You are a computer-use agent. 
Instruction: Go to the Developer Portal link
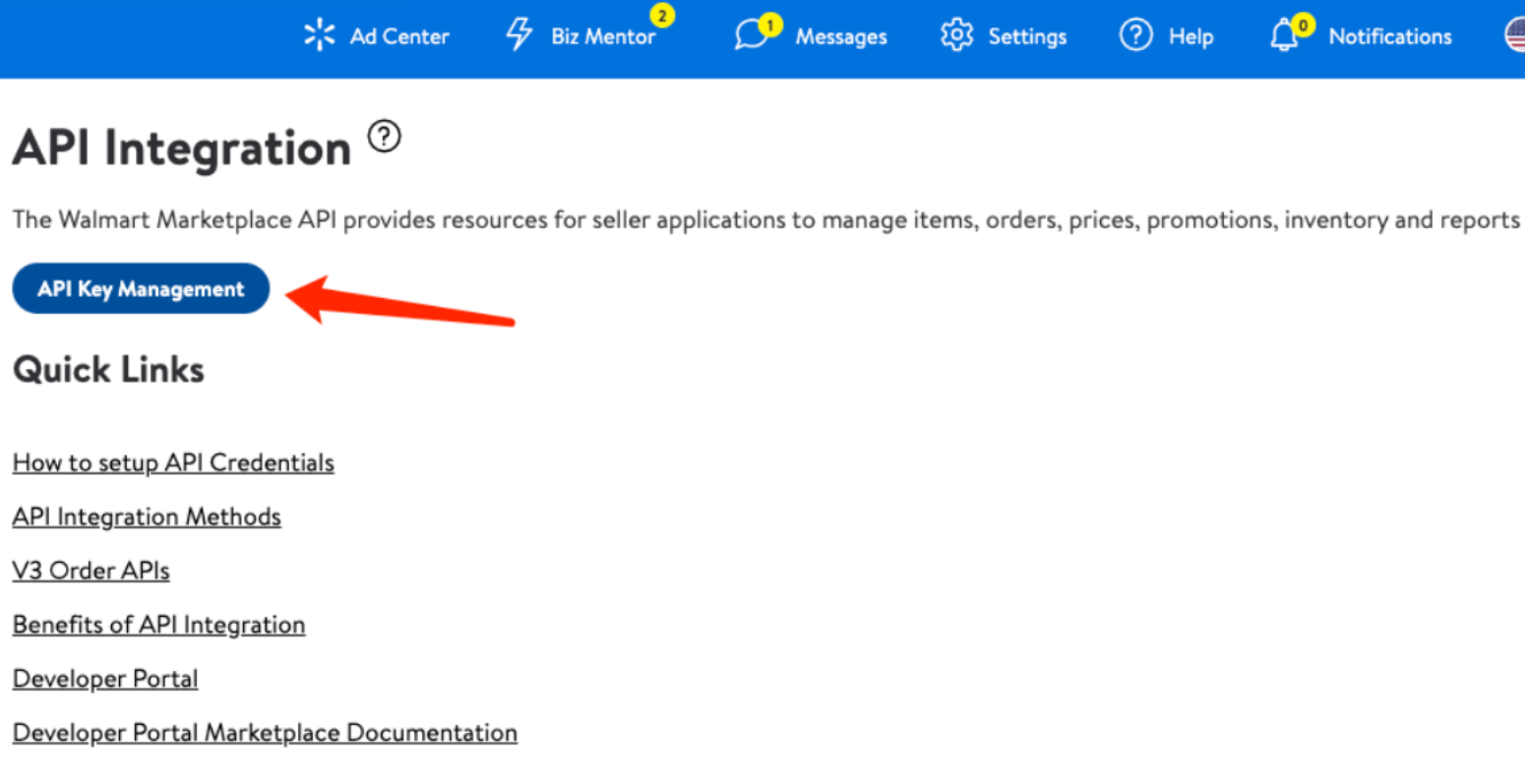point(105,679)
